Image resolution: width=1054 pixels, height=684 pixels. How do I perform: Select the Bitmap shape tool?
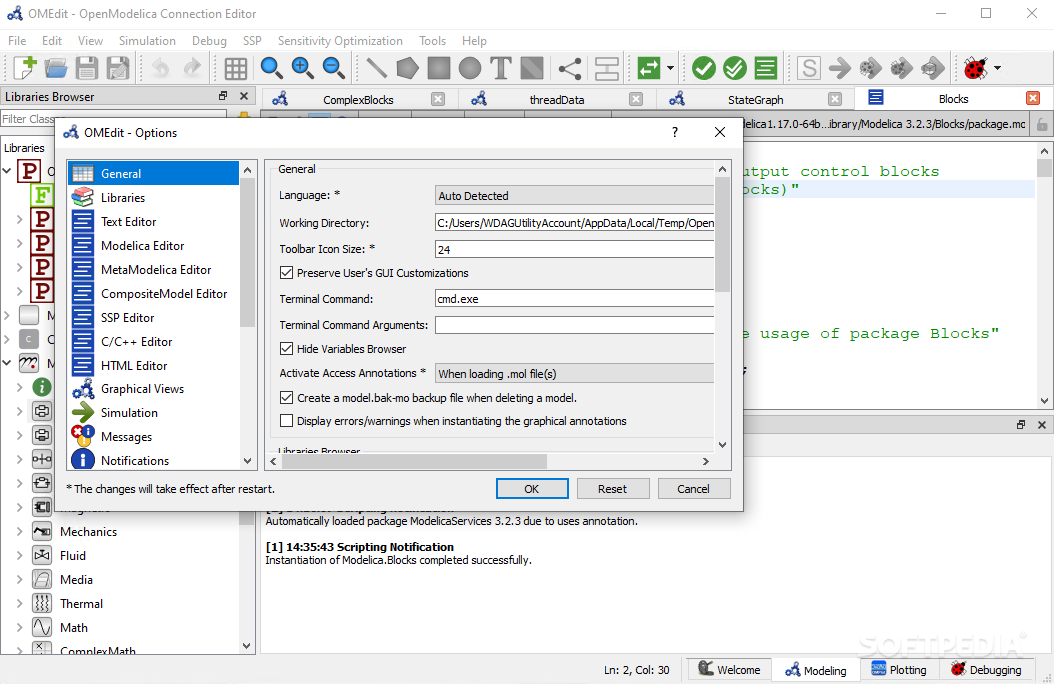(532, 68)
